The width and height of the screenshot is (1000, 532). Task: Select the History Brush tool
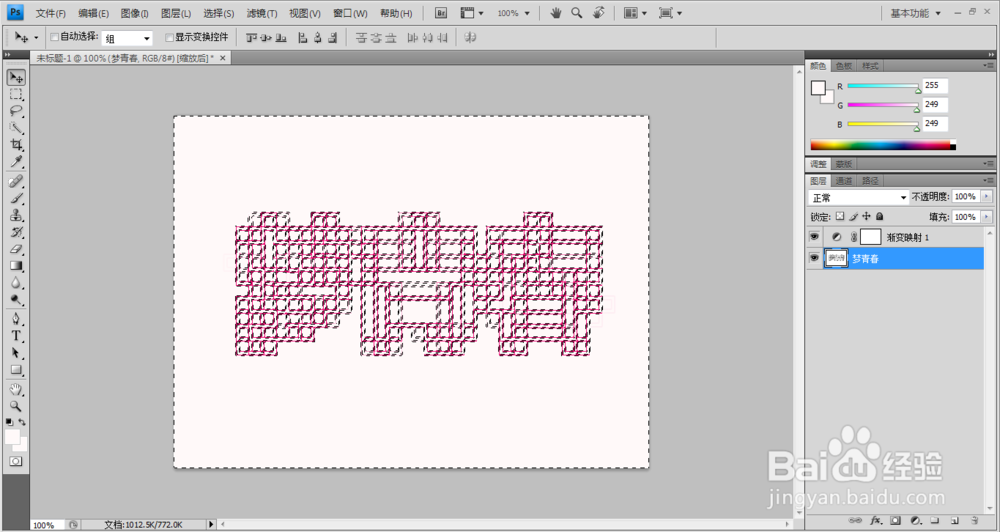16,232
